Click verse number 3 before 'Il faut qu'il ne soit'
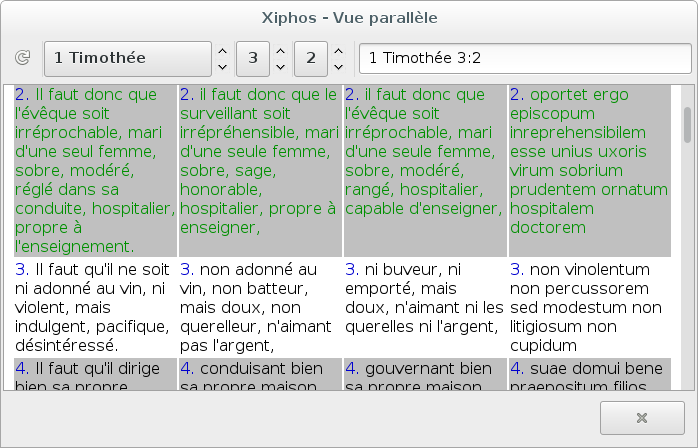The width and height of the screenshot is (698, 448). click(22, 269)
